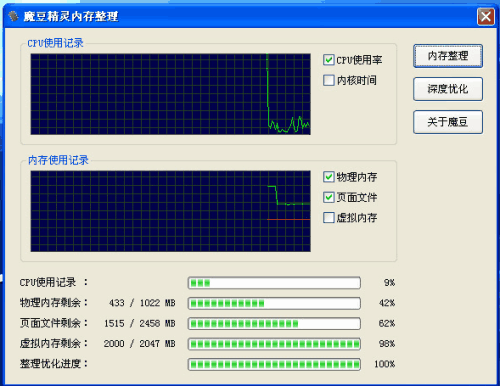This screenshot has width=500, height=386.
Task: Start 深度优化 deep optimization
Action: [448, 89]
